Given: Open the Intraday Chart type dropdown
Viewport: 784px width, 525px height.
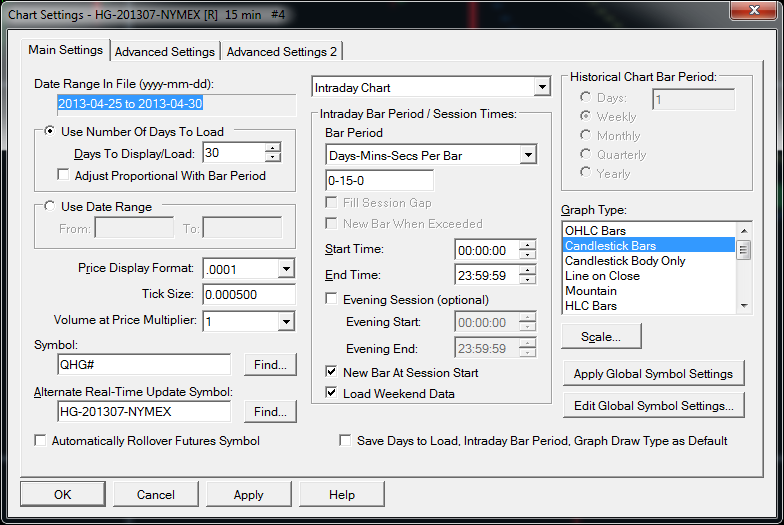Looking at the screenshot, I should point(542,88).
